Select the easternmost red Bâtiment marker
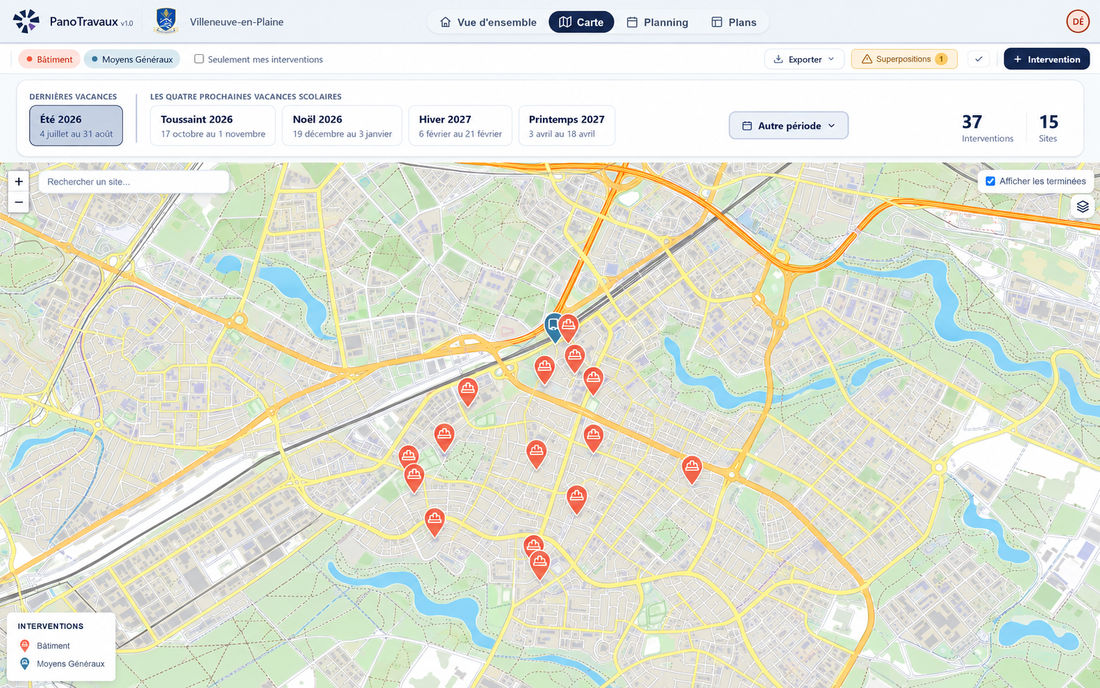 pos(692,468)
